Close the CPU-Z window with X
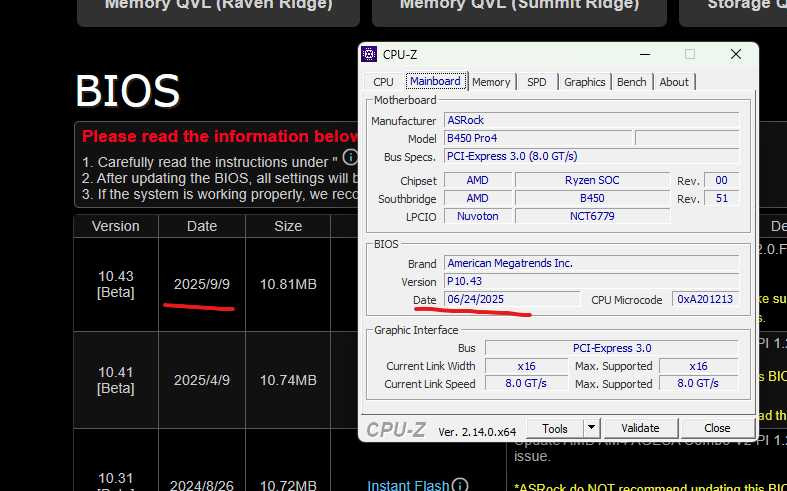Viewport: 787px width, 491px height. point(736,54)
